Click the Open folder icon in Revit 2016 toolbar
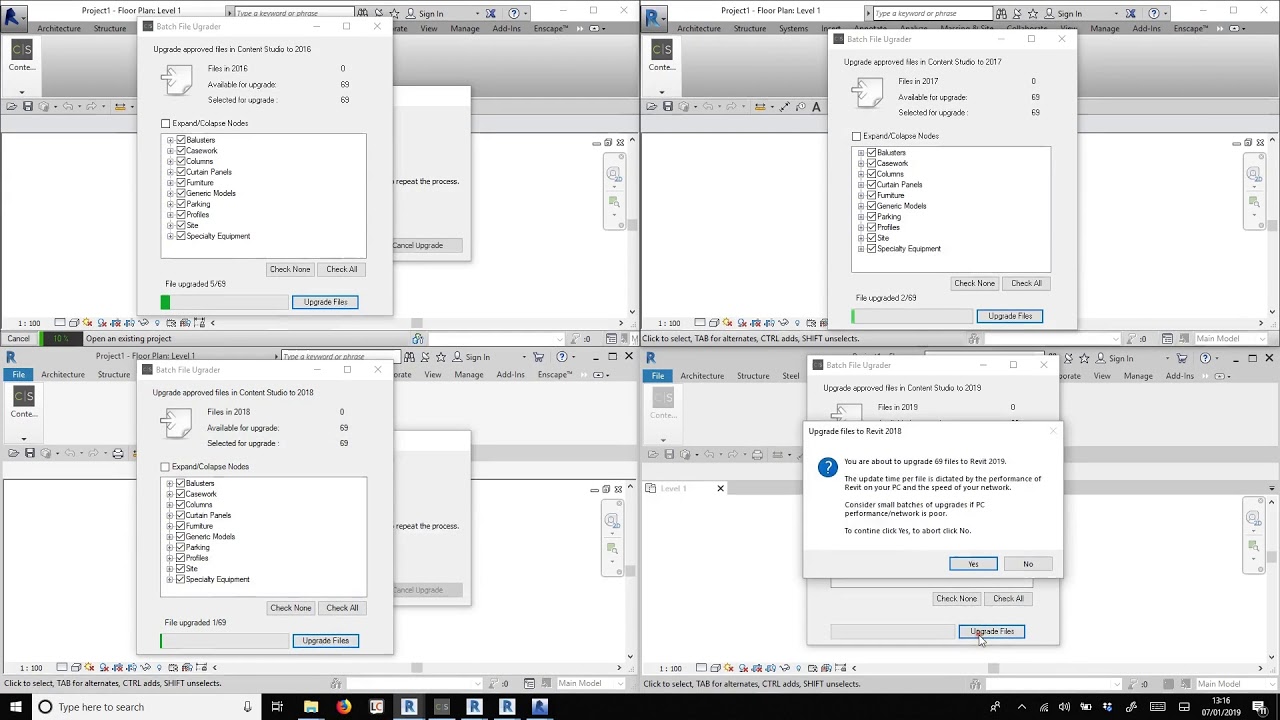Viewport: 1280px width, 720px height. 12,107
